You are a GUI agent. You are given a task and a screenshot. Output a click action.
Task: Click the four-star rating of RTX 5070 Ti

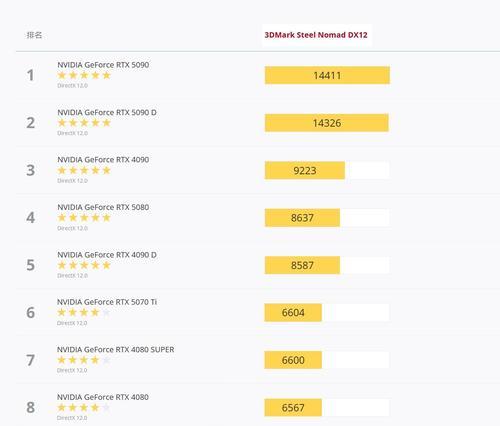coord(84,312)
